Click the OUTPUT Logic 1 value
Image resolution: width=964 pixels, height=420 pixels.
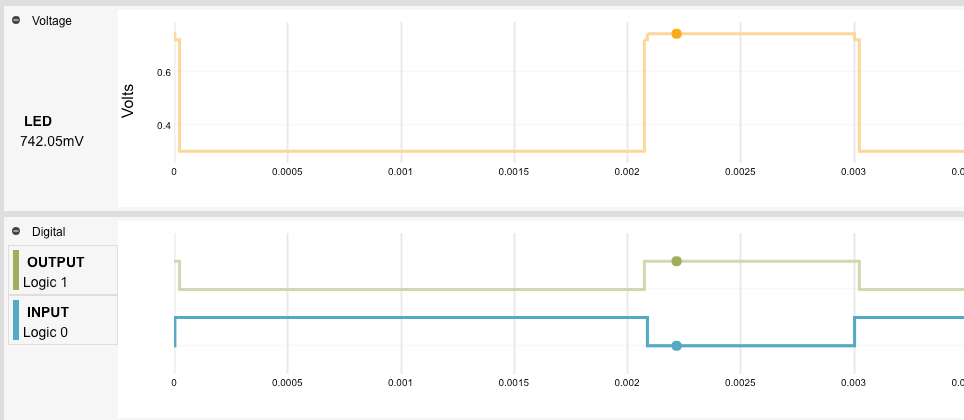pyautogui.click(x=45, y=282)
